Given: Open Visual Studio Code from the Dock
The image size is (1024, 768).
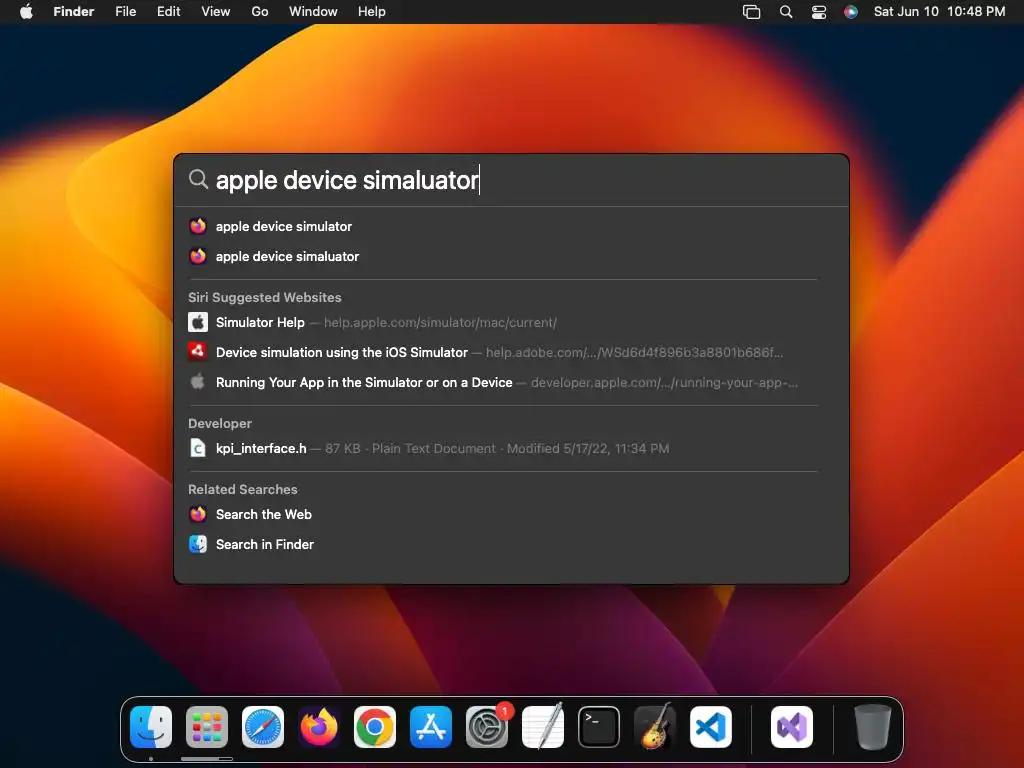Looking at the screenshot, I should [x=711, y=727].
